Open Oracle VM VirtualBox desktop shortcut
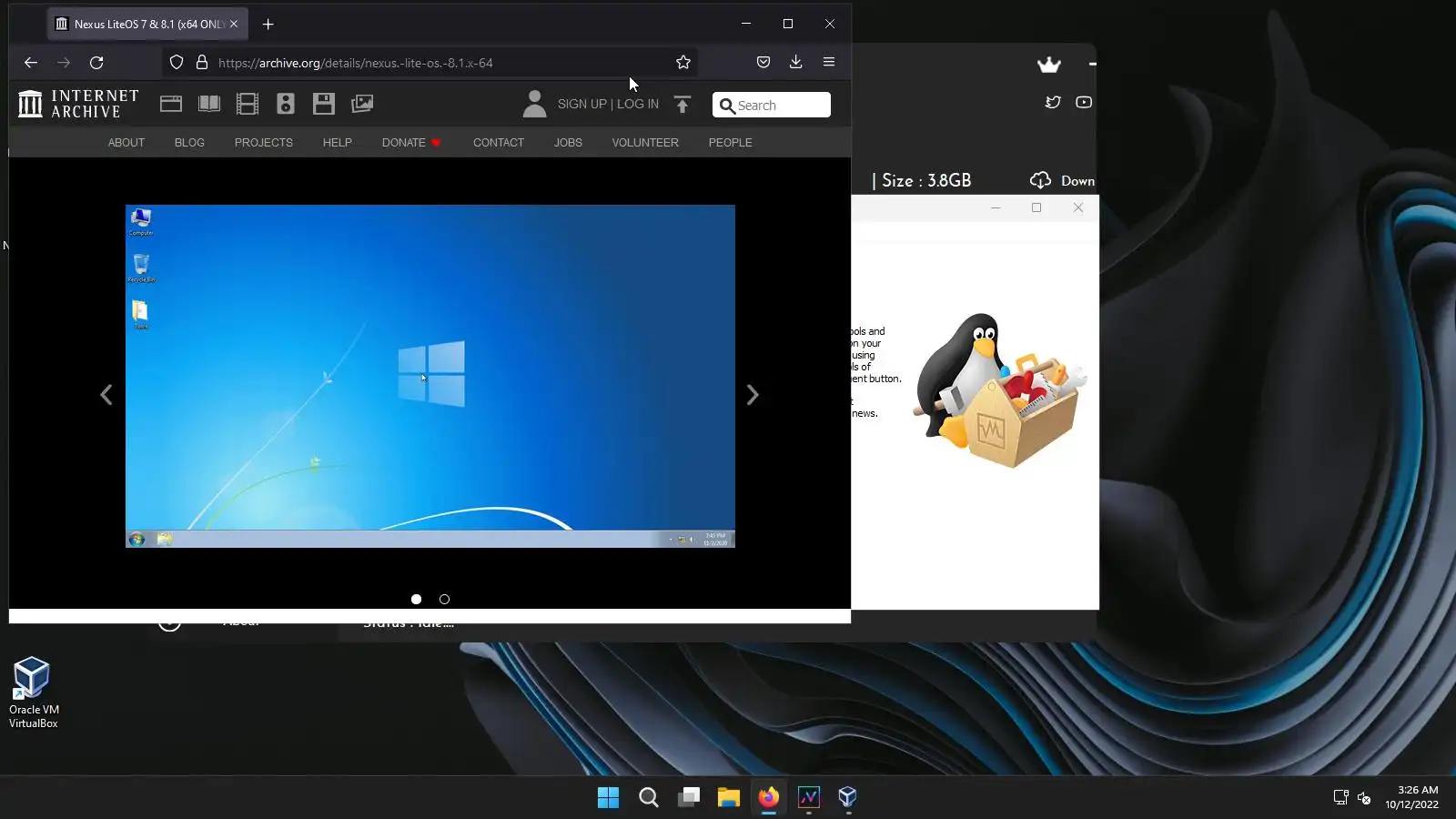Image resolution: width=1456 pixels, height=819 pixels. pyautogui.click(x=34, y=693)
